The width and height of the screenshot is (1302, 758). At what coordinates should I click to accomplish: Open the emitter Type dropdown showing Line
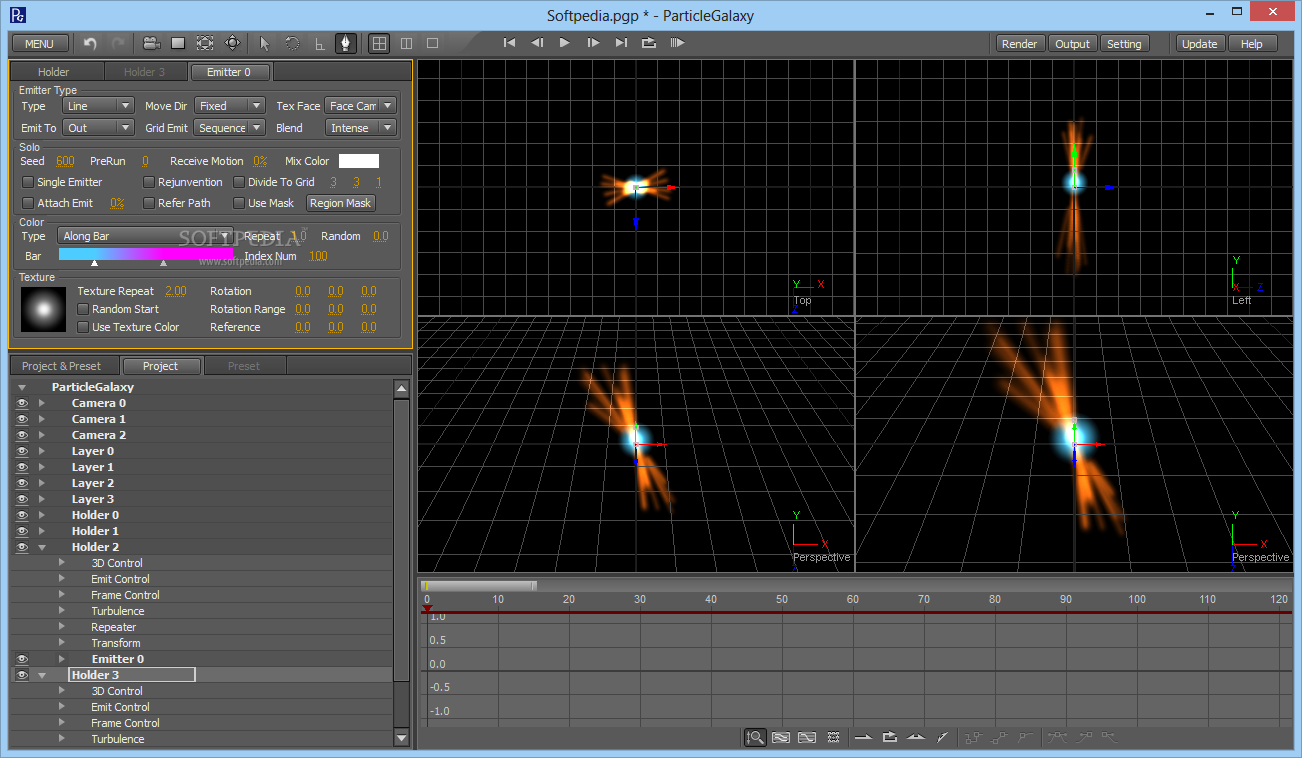pos(98,106)
